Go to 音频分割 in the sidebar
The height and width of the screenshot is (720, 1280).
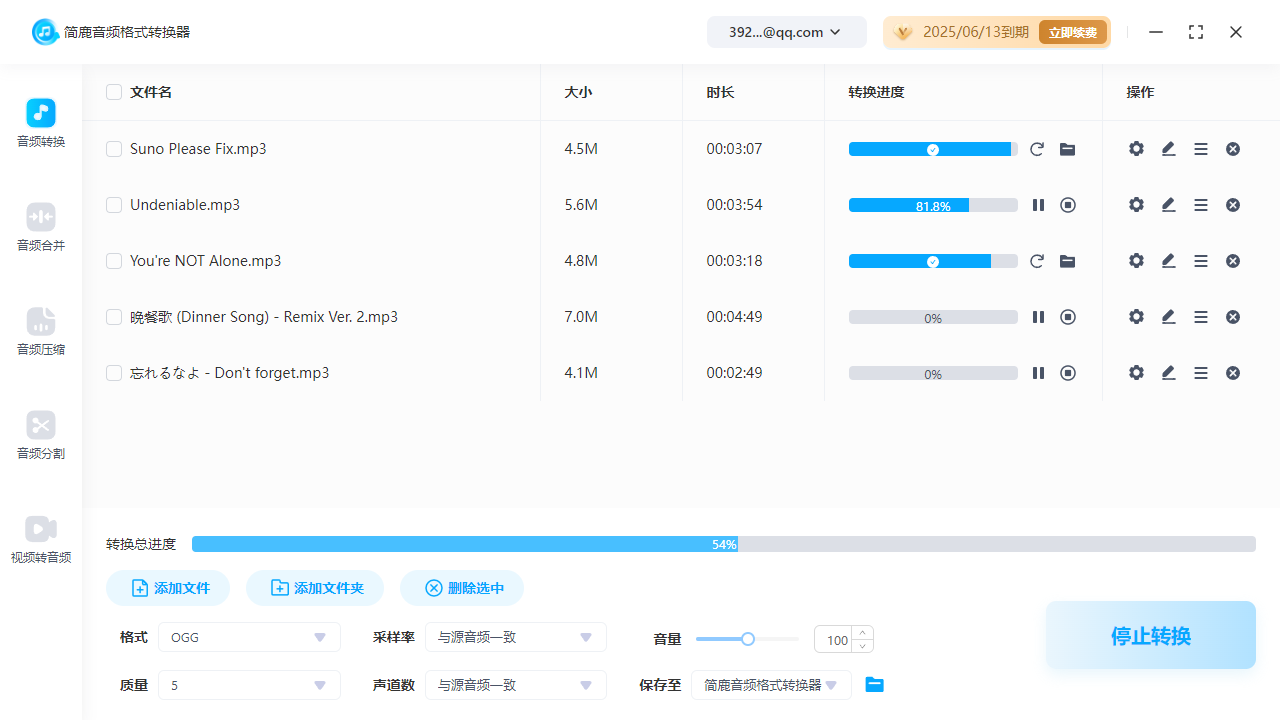[41, 435]
